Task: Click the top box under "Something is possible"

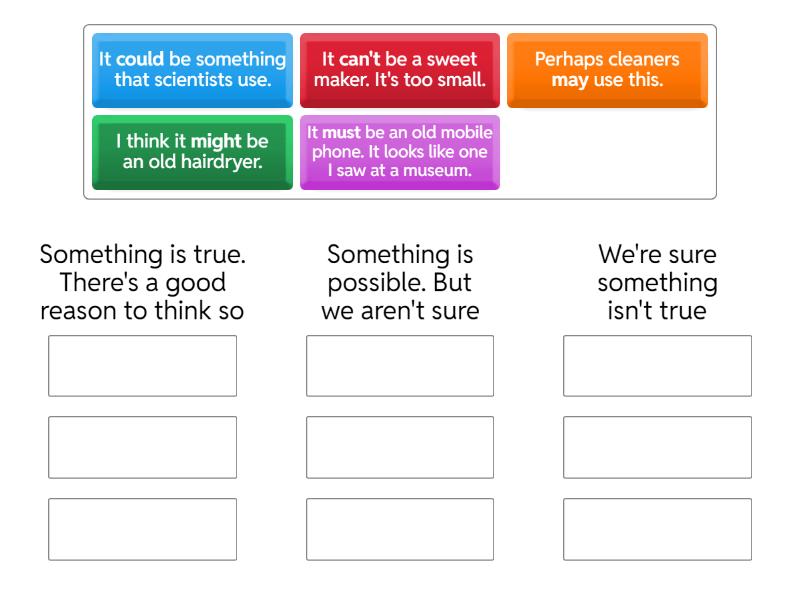Action: [400, 366]
